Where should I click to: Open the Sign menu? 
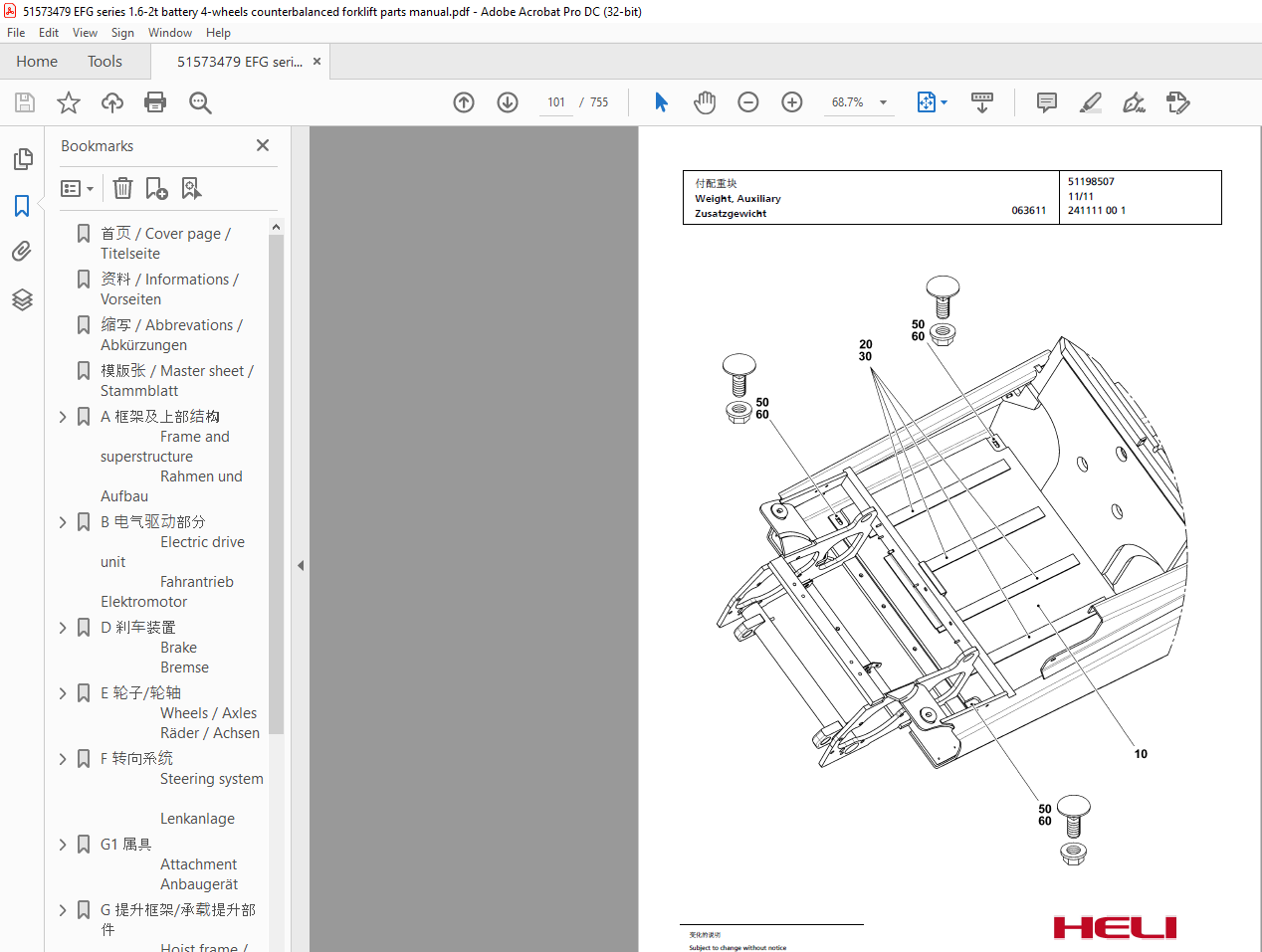click(x=122, y=33)
